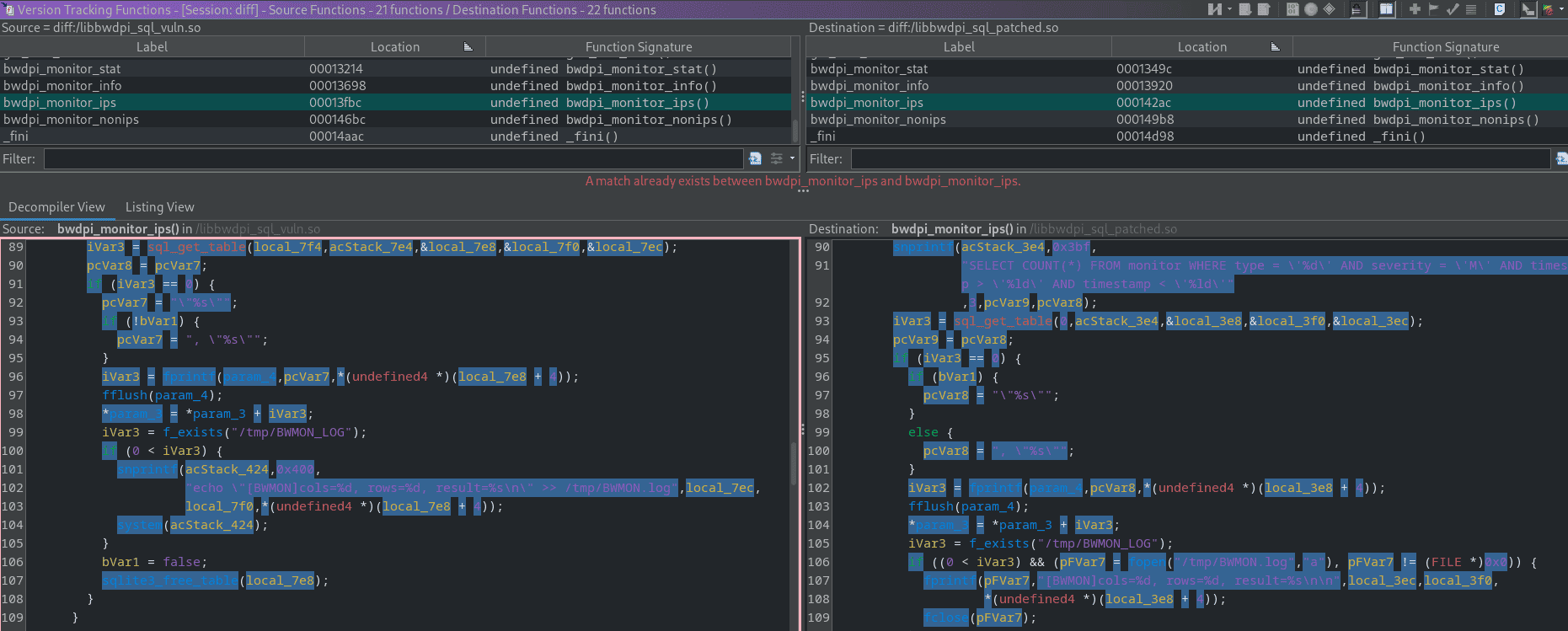Viewport: 1568px width, 631px height.
Task: Click the system call on source line 103
Action: pyautogui.click(x=140, y=525)
